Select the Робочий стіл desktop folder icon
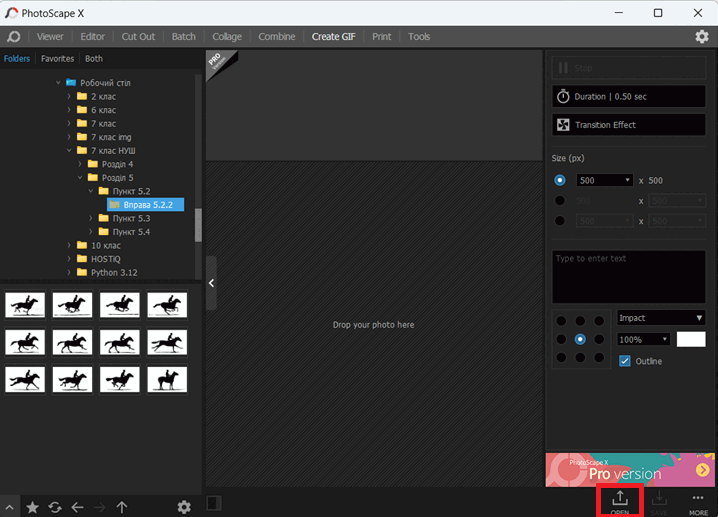 tap(71, 82)
